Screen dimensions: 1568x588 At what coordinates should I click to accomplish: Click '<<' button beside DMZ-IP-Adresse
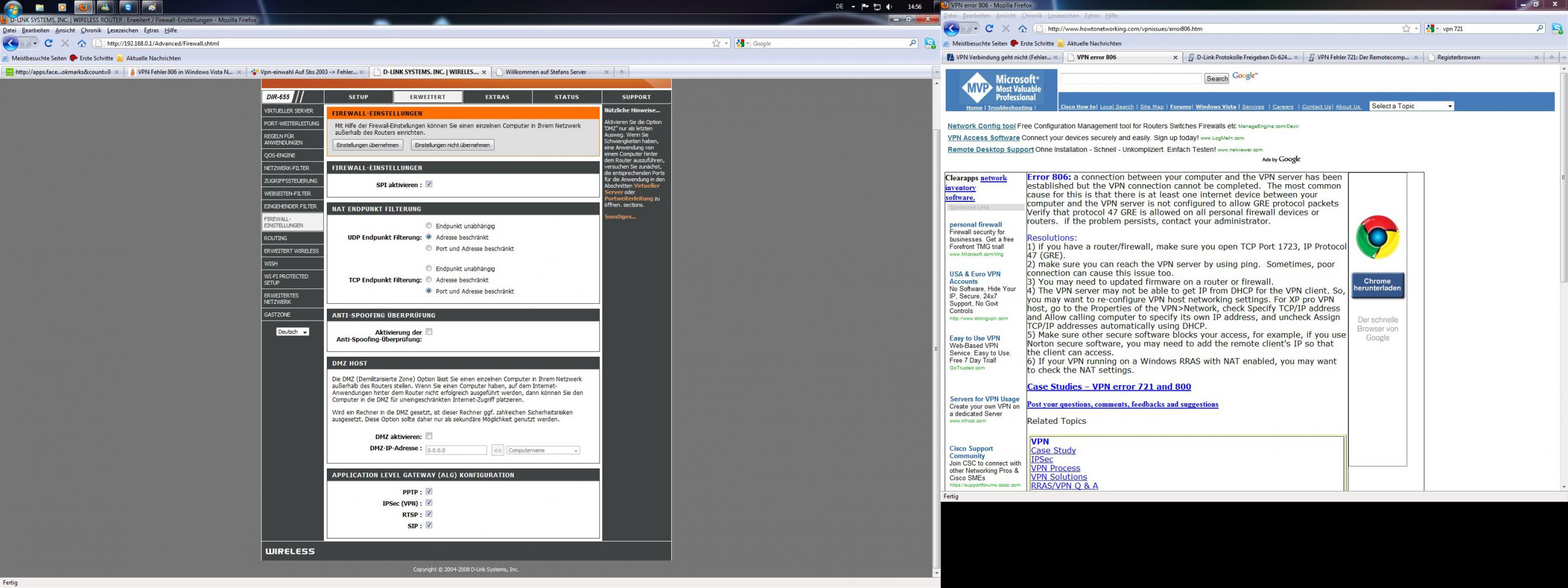(498, 450)
